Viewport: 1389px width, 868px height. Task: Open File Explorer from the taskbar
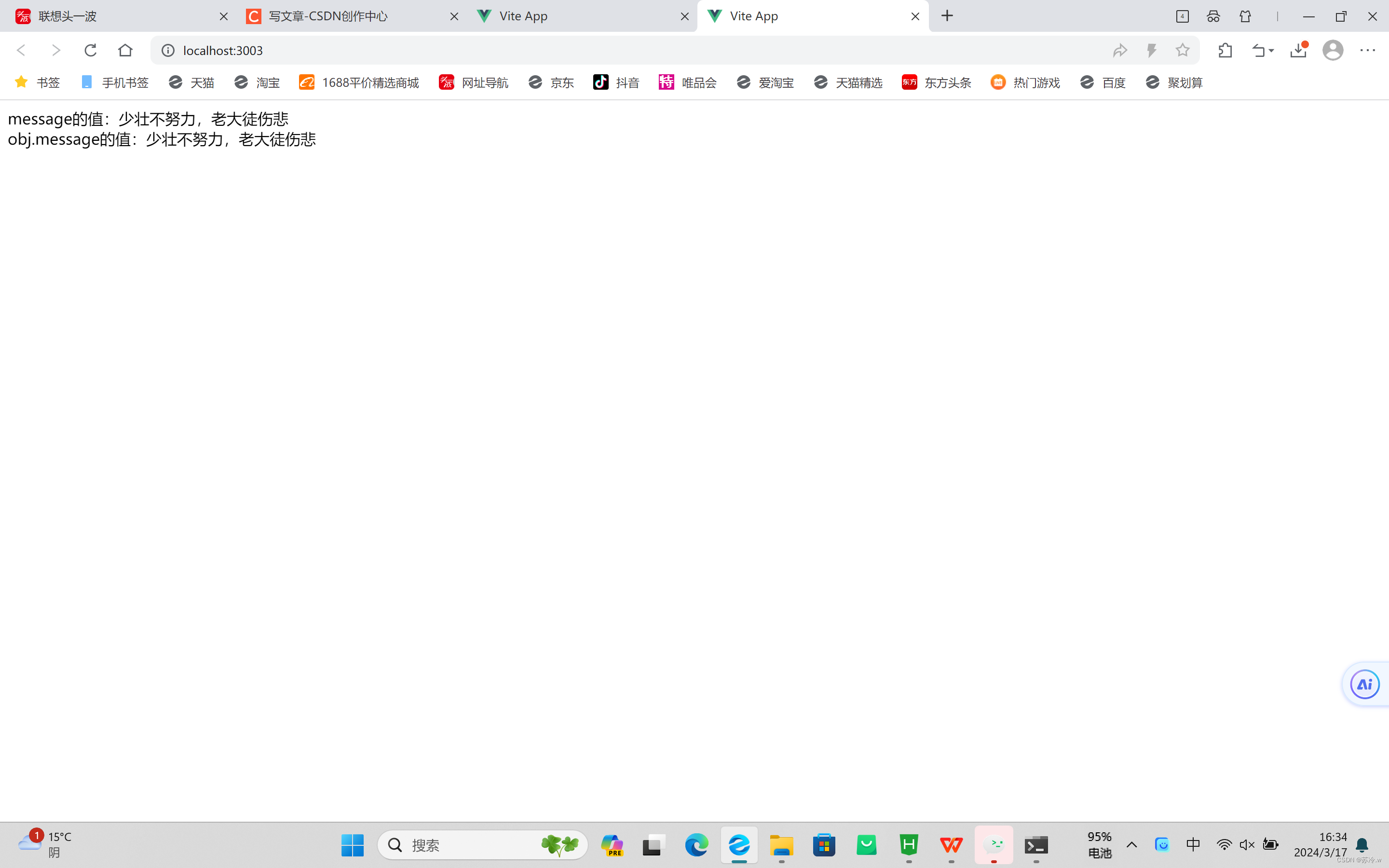[x=781, y=845]
